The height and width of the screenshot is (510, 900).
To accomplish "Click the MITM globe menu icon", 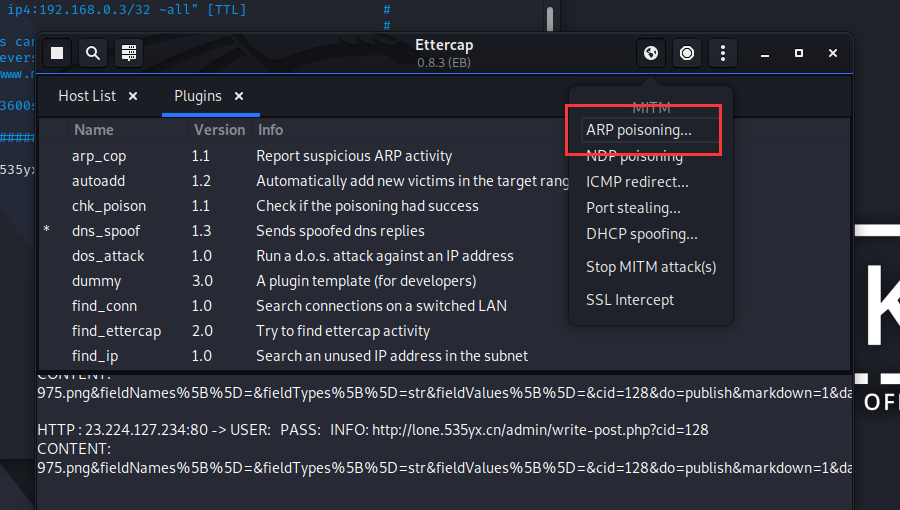I will 651,53.
